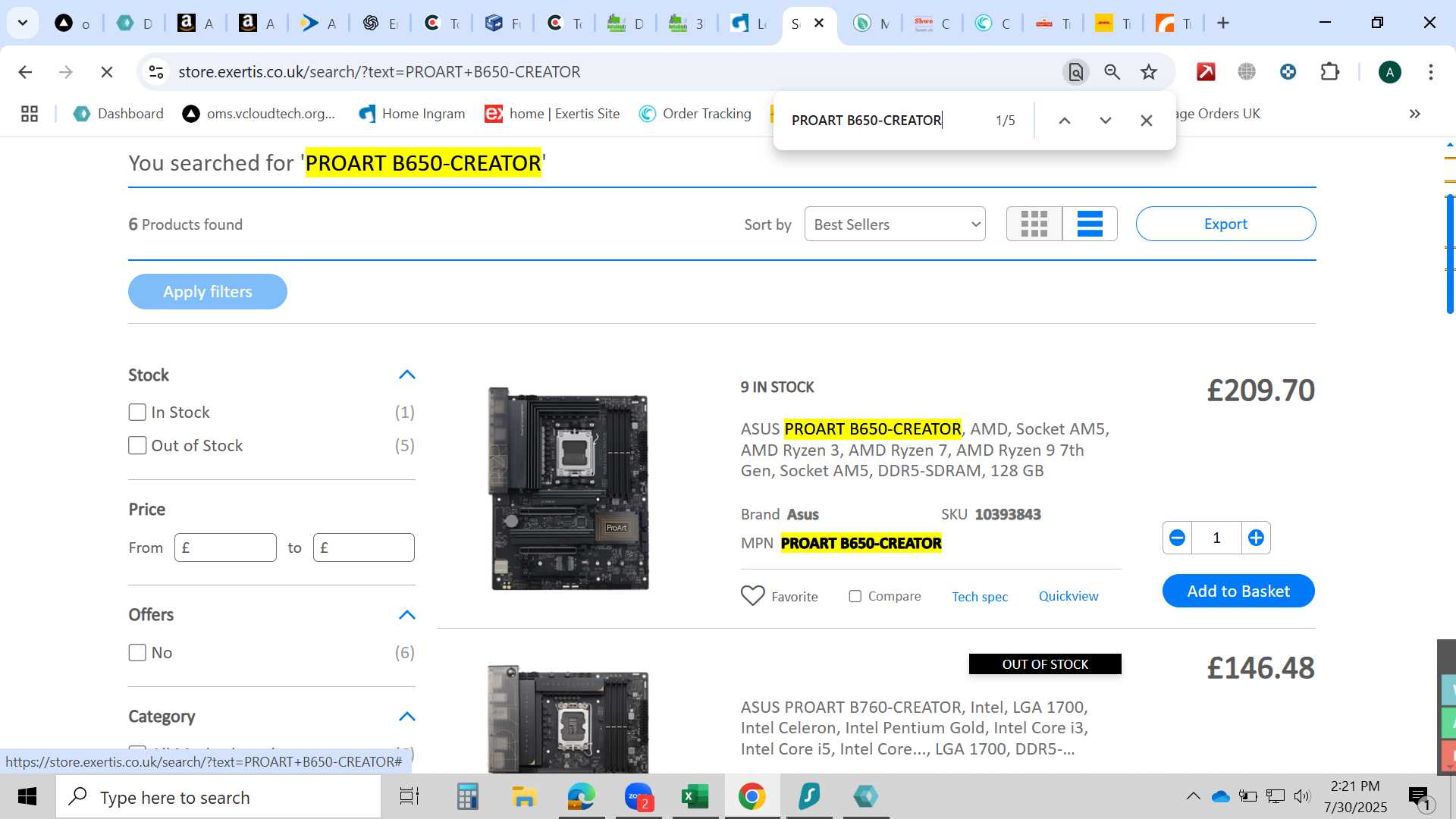Open notifications center icon

point(1420,797)
